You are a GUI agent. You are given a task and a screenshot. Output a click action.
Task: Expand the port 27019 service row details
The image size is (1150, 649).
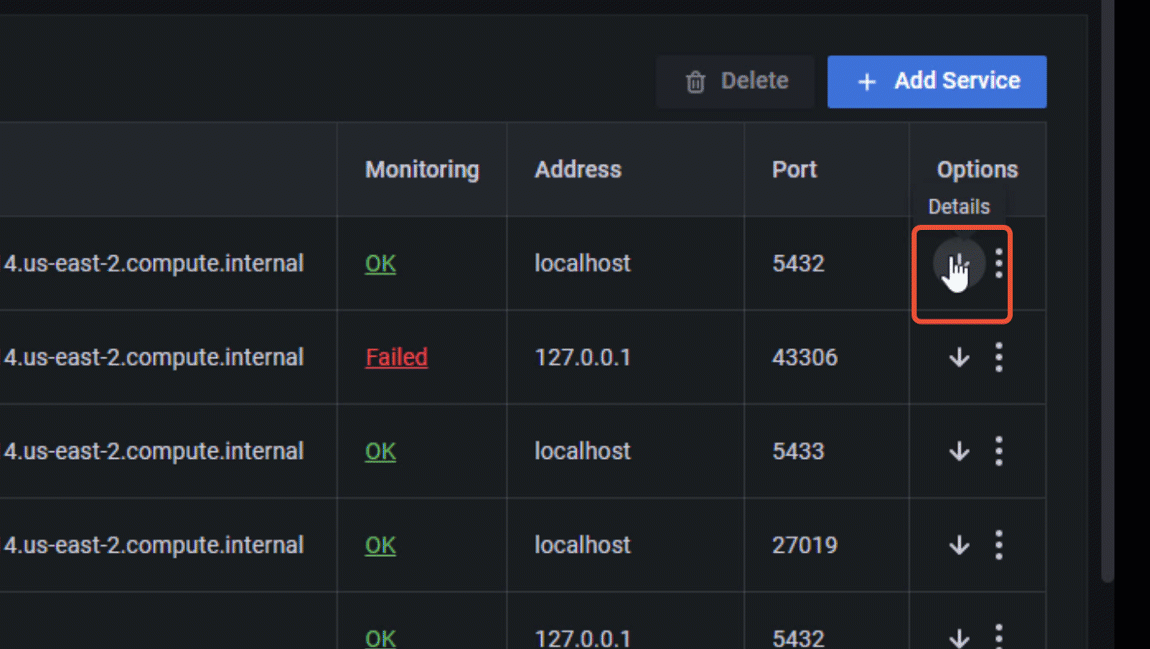tap(959, 546)
